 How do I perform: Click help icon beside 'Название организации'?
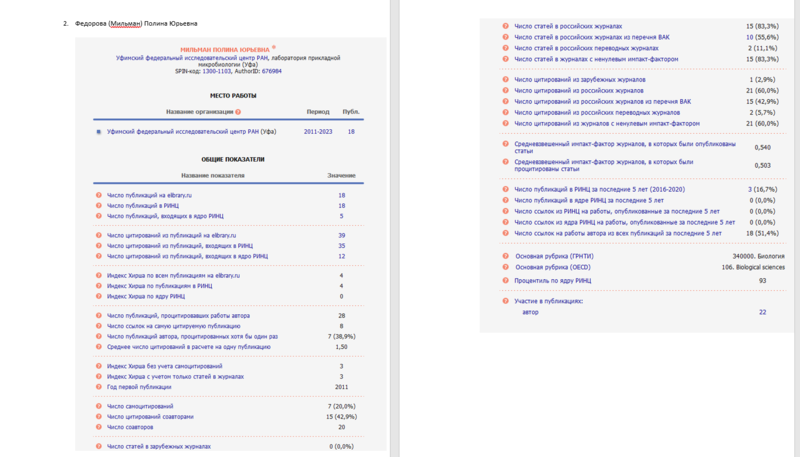coord(238,112)
